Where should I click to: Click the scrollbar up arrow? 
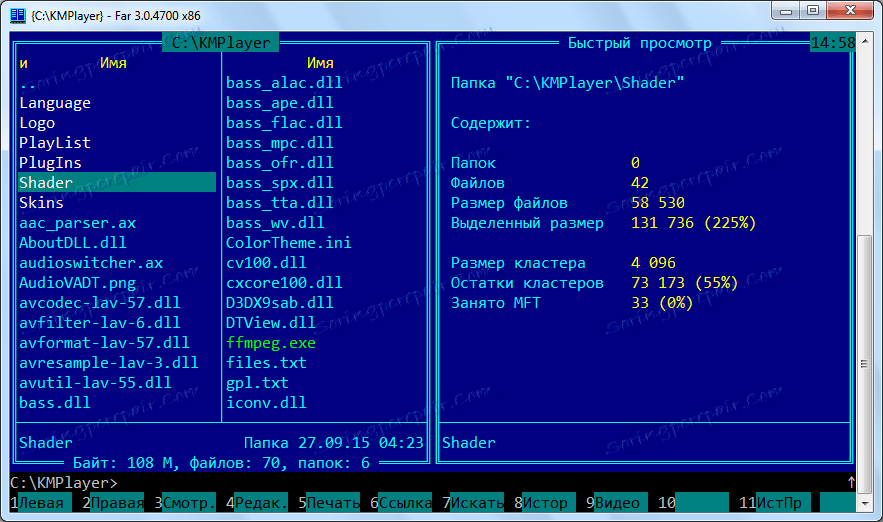pos(864,41)
